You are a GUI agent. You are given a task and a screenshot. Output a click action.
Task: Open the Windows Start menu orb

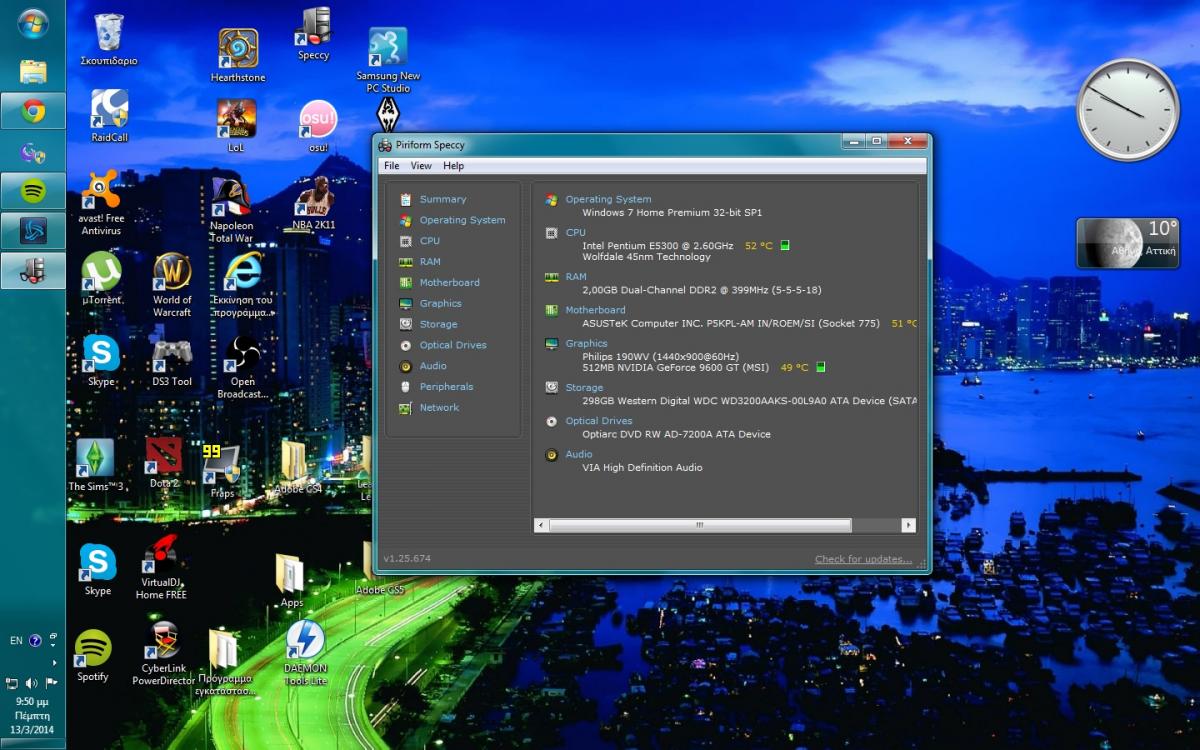pos(33,22)
